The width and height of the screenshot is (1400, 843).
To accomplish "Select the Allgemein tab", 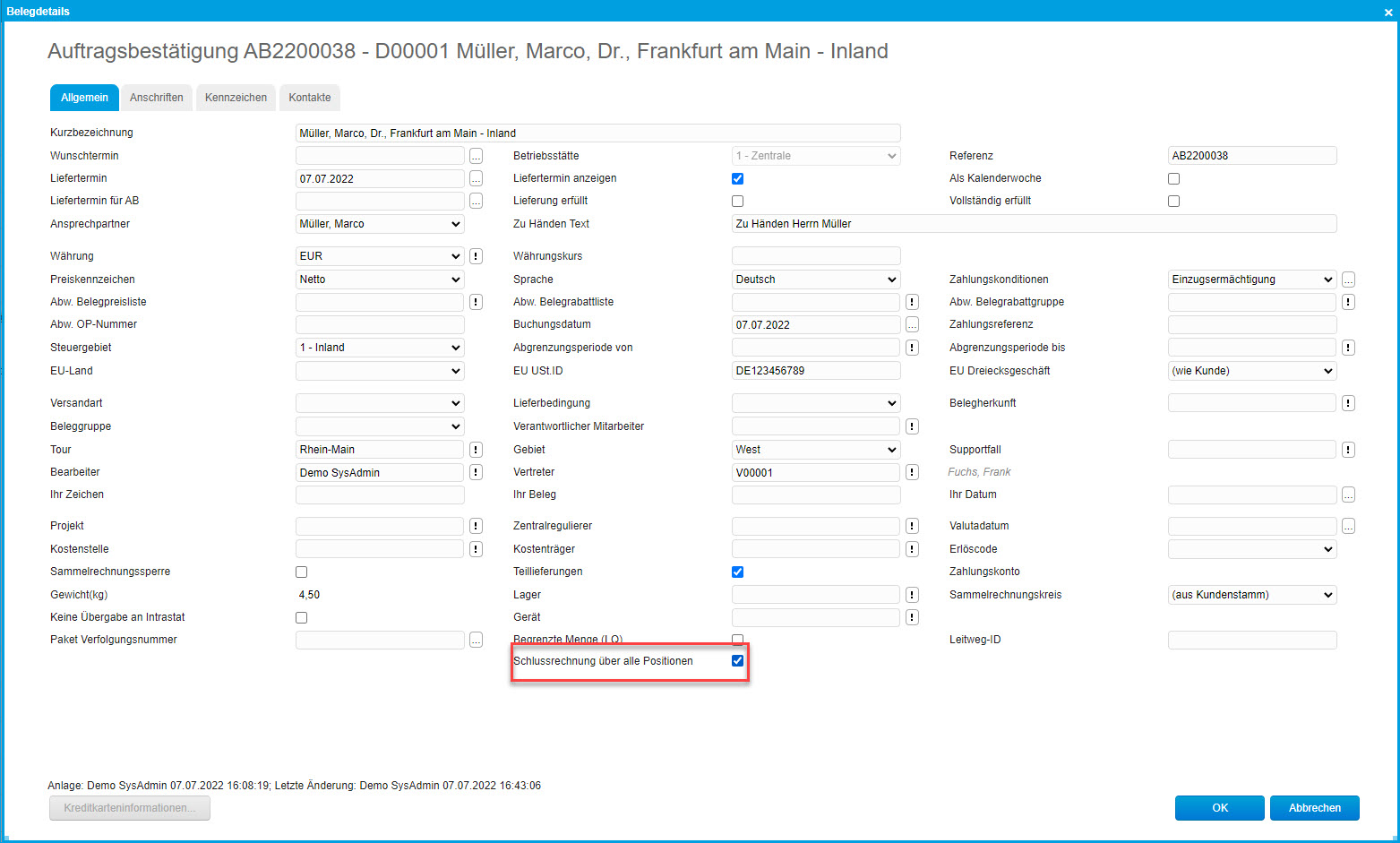I will point(84,98).
